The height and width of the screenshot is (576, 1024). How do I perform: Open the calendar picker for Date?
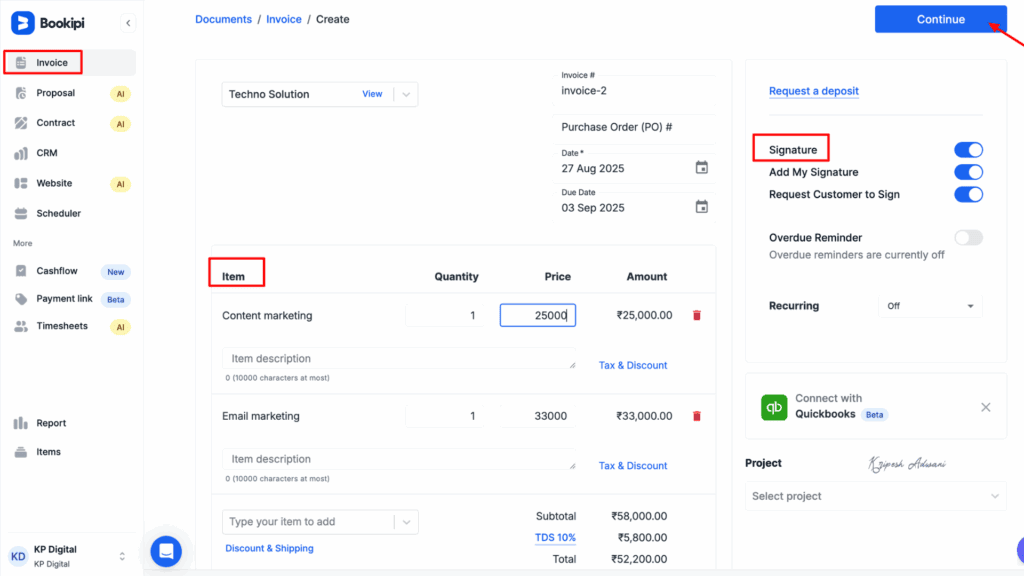tap(702, 168)
